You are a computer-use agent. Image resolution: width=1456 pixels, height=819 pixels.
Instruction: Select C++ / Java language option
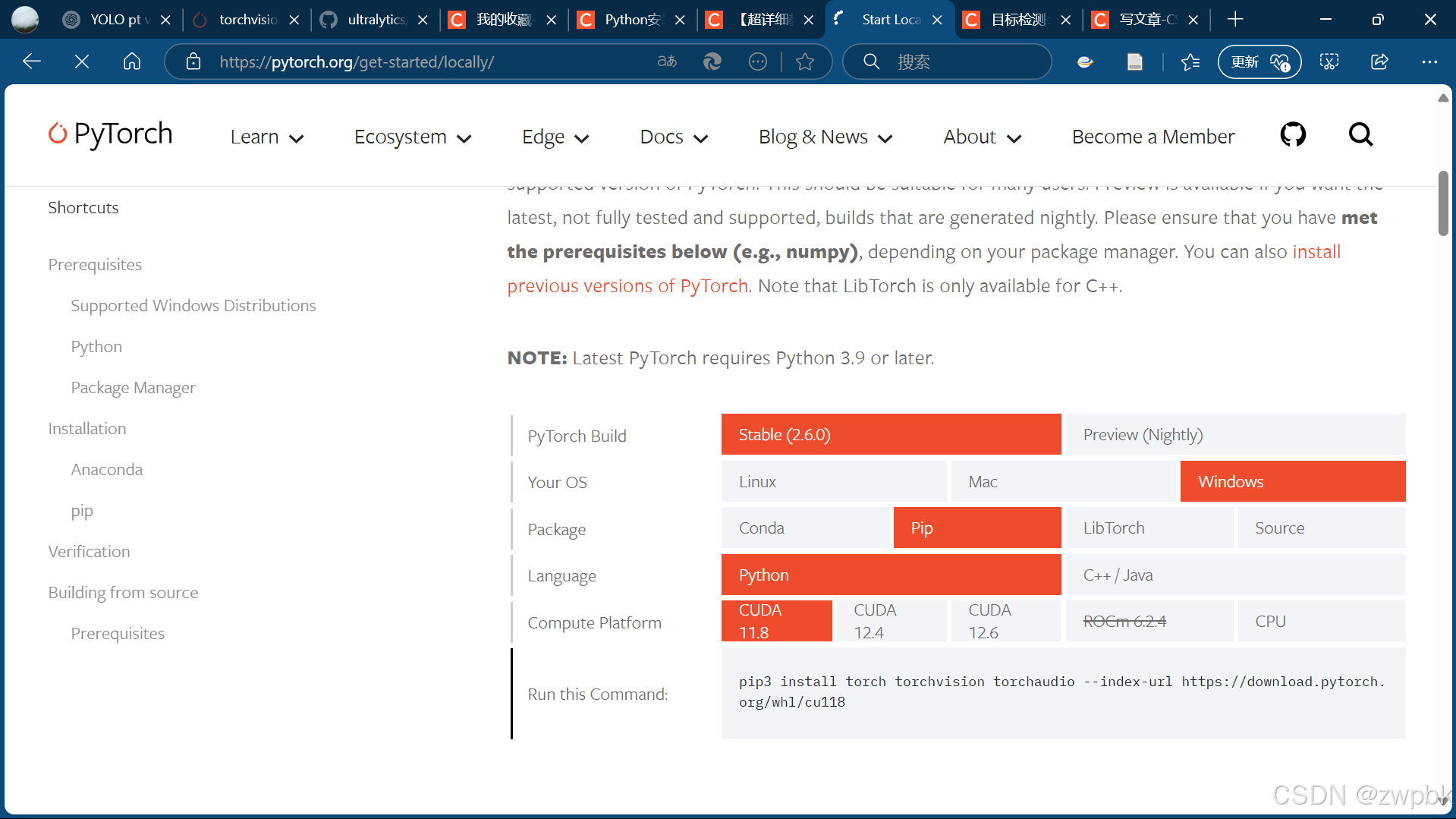click(x=1235, y=575)
